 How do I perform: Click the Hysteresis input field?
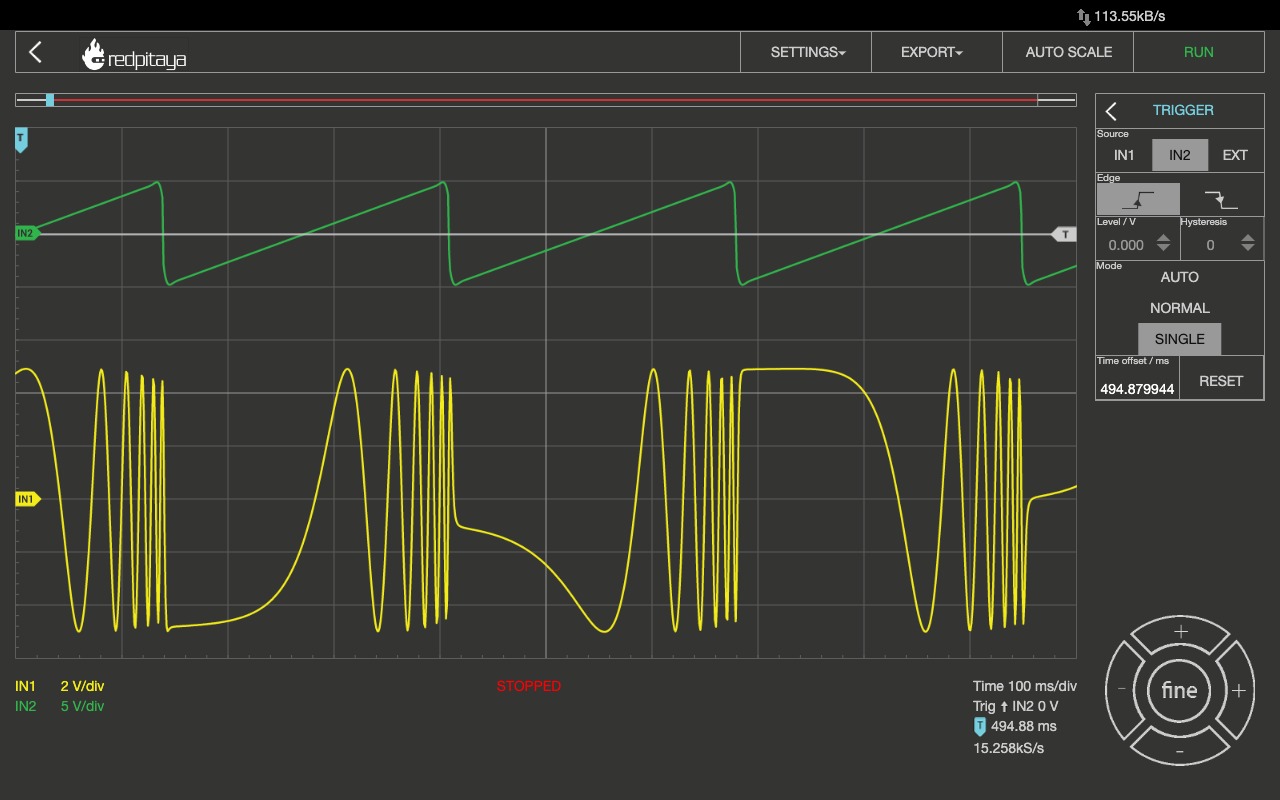coord(1209,245)
